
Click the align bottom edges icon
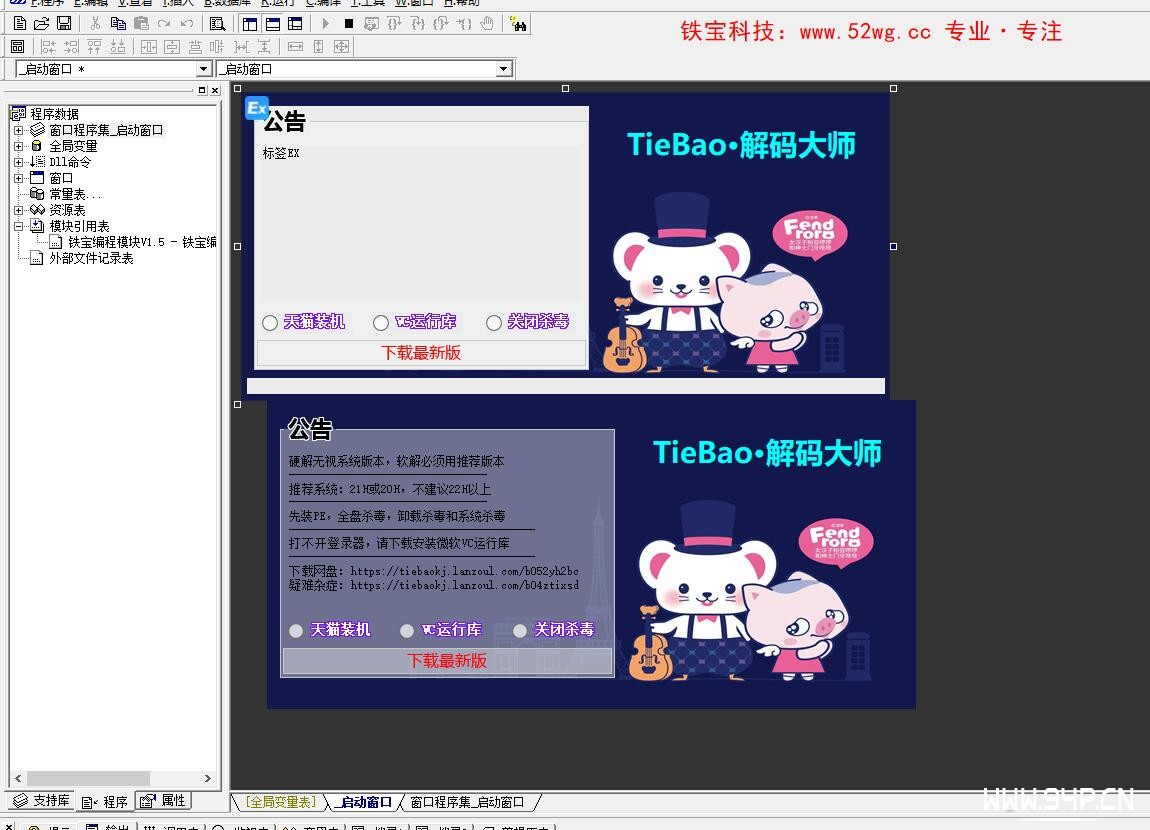tap(117, 47)
